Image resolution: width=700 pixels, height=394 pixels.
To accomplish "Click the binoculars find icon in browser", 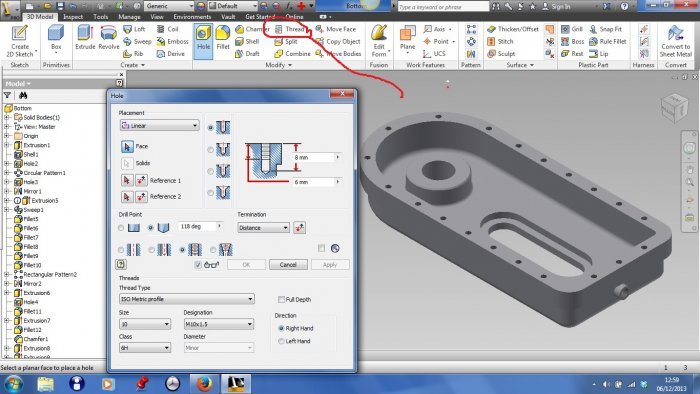I will (23, 95).
